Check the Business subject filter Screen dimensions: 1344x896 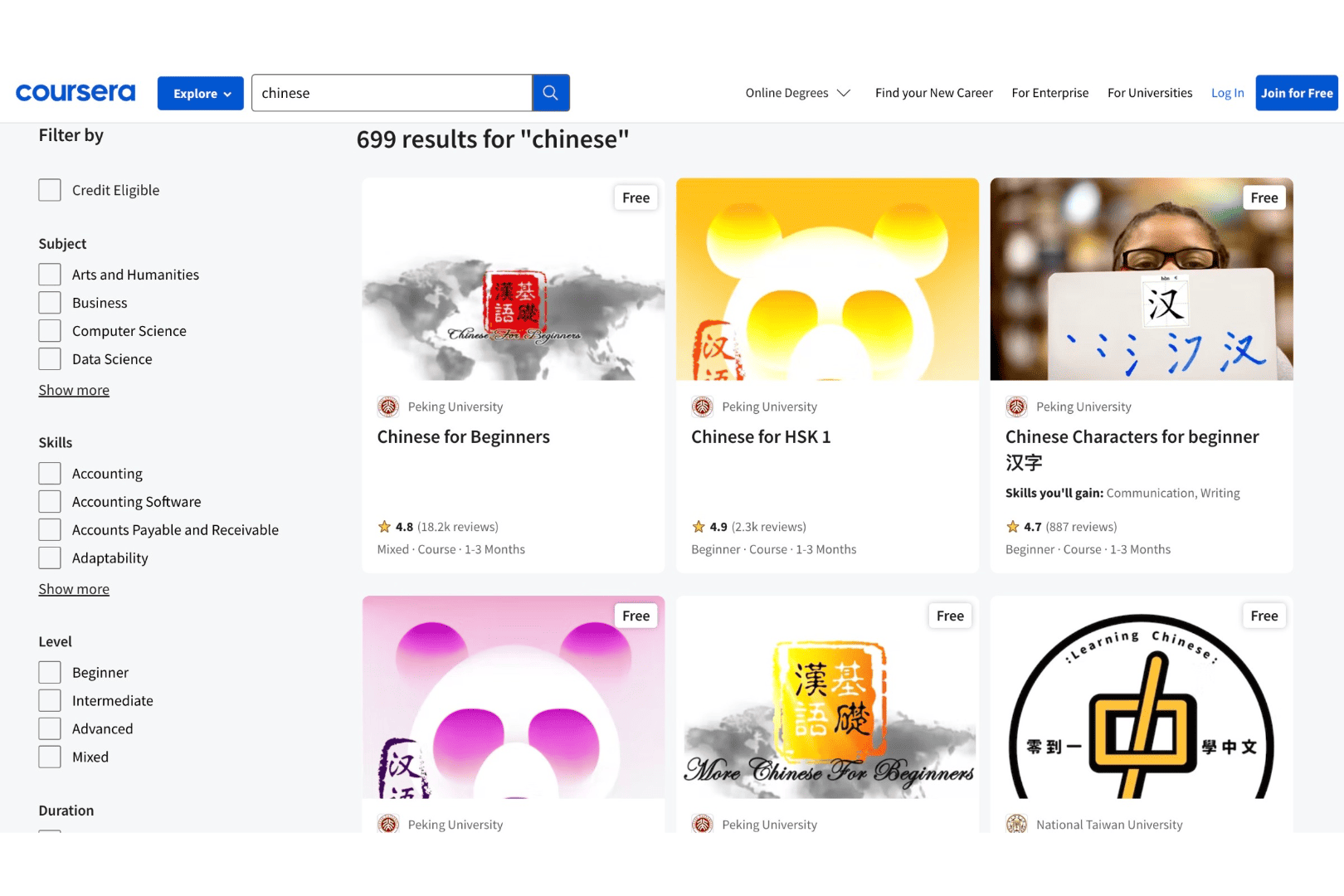tap(50, 303)
